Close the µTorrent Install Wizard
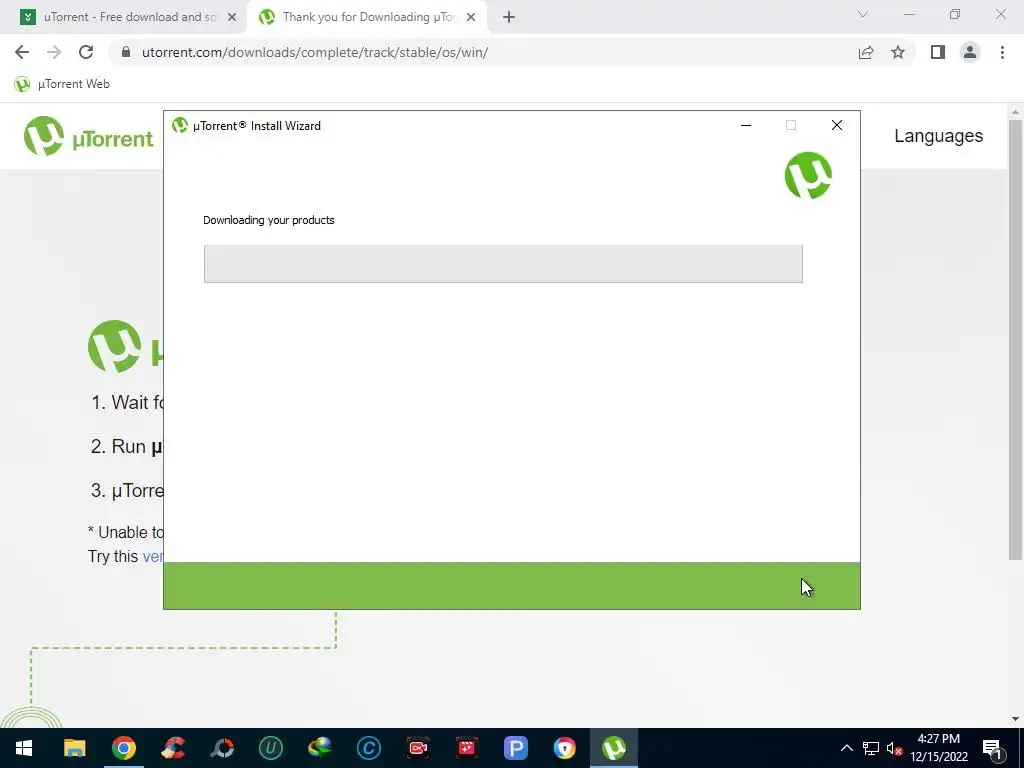 tap(837, 125)
